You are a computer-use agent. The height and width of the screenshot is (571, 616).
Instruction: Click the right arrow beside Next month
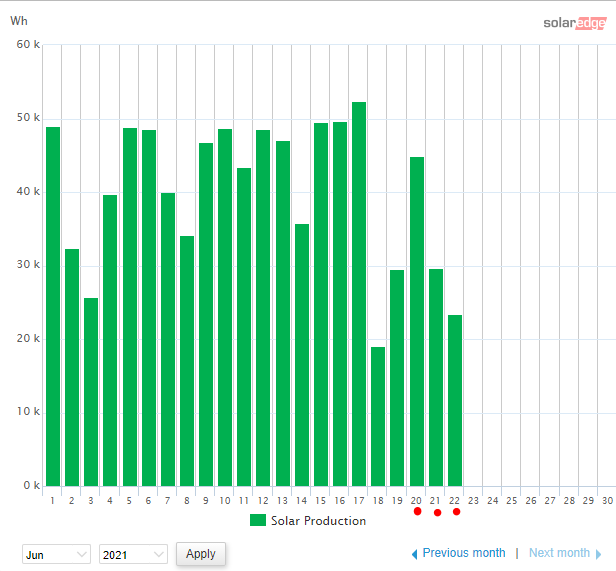[x=598, y=554]
